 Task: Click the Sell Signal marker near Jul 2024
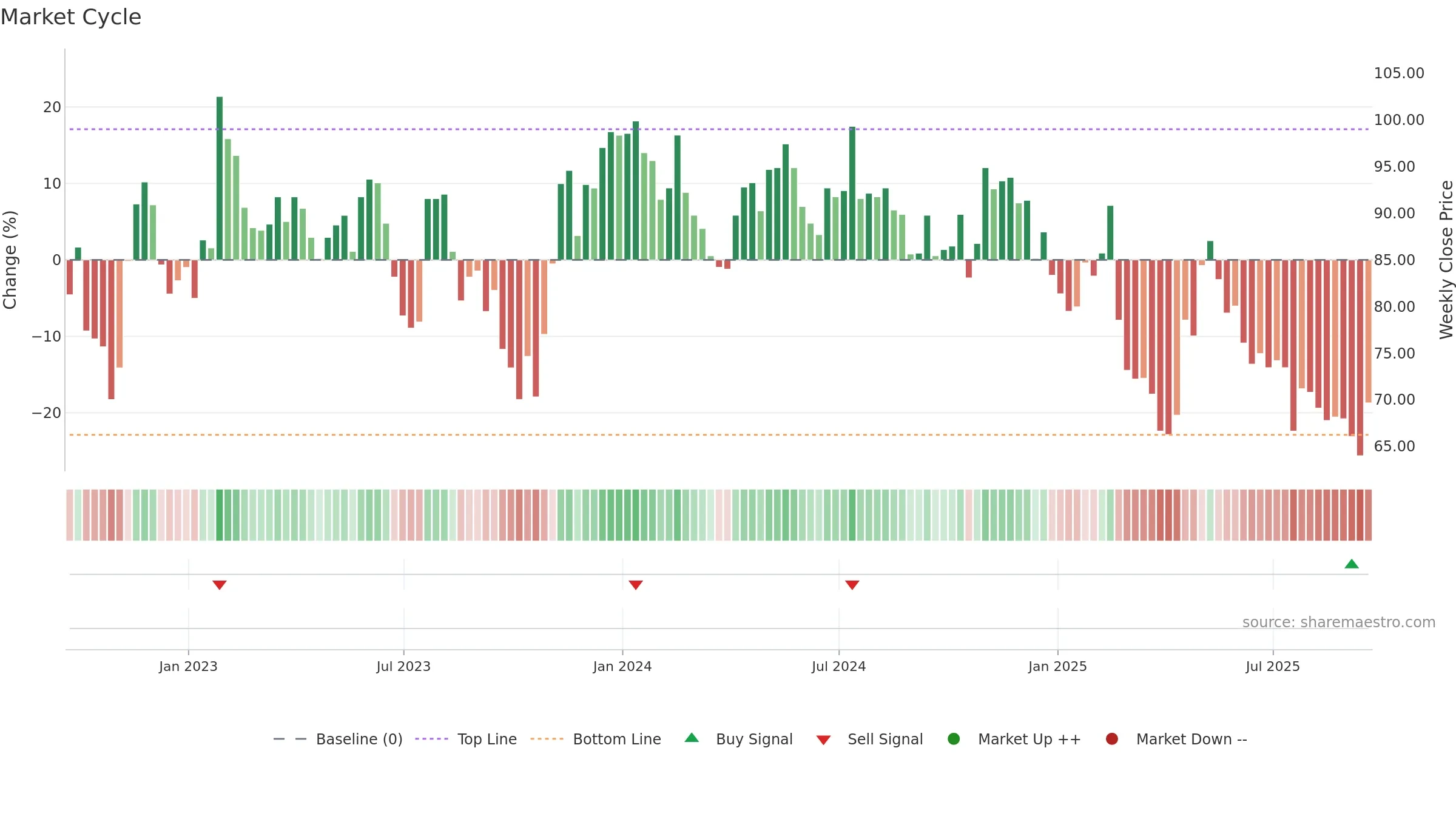point(852,585)
